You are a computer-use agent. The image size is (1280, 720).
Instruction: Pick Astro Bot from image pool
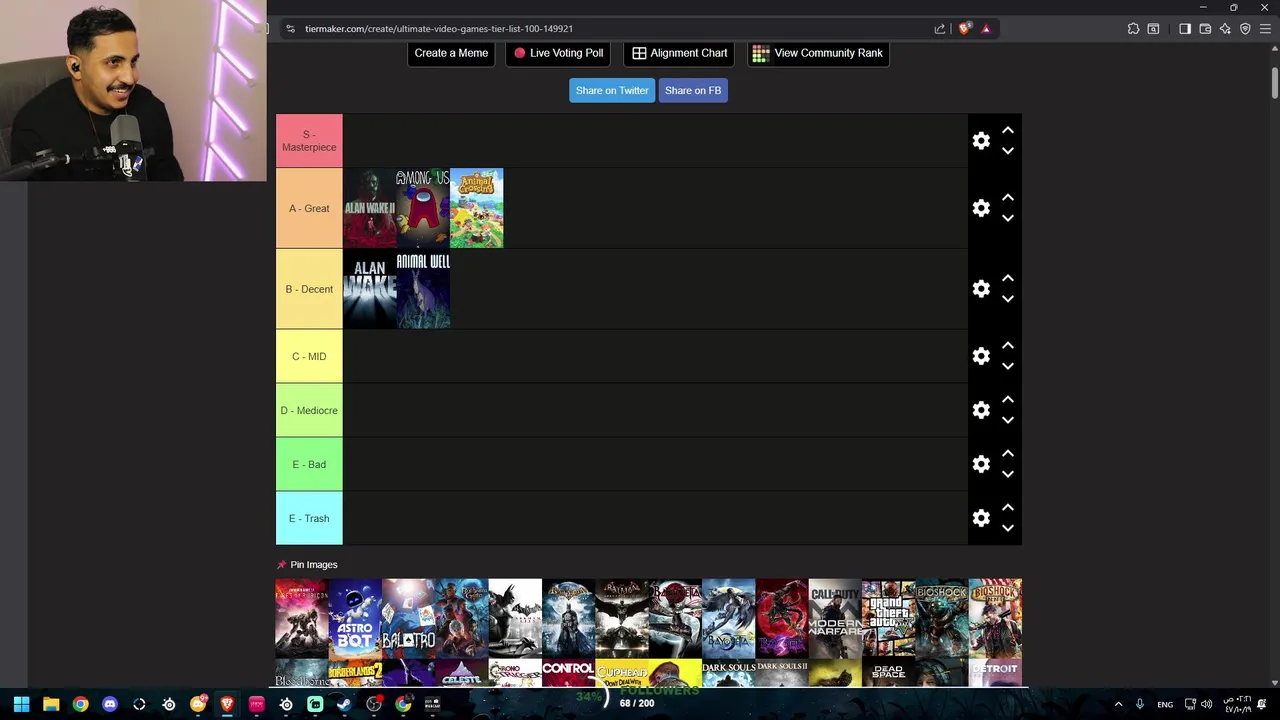tap(355, 618)
